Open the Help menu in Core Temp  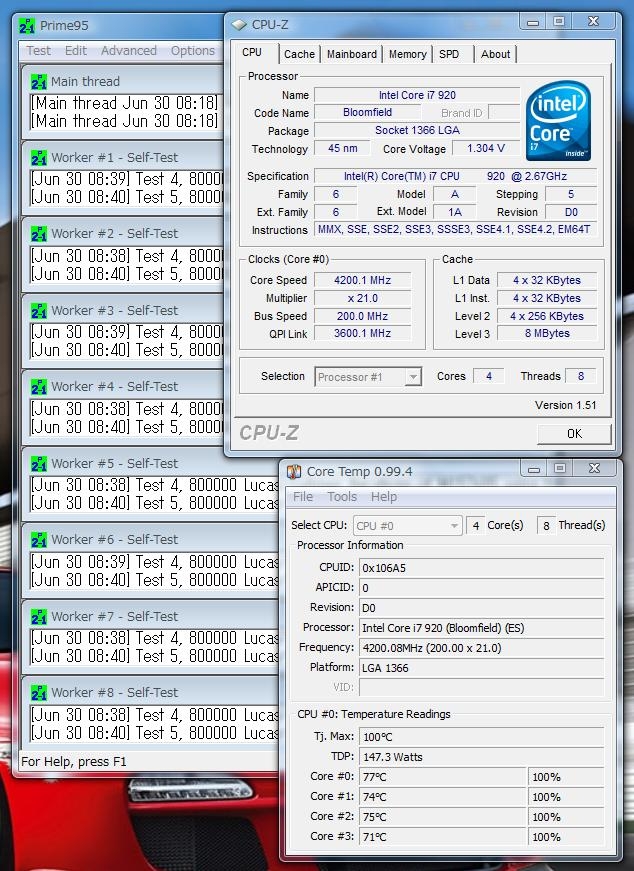[384, 497]
